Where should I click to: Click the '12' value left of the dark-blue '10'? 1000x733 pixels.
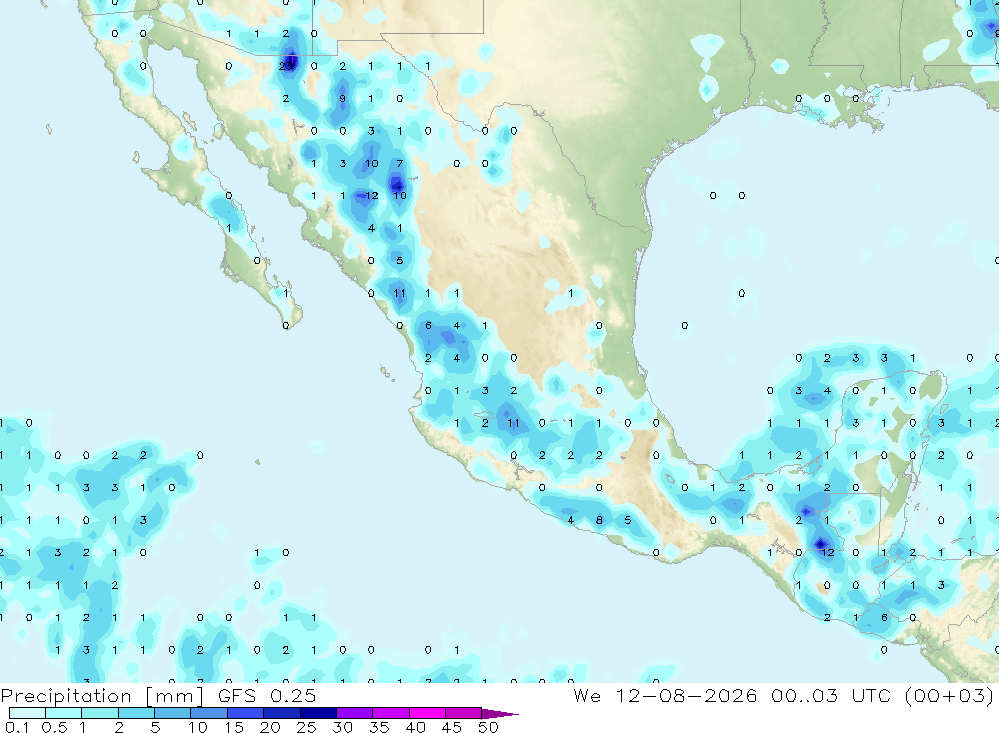click(372, 195)
